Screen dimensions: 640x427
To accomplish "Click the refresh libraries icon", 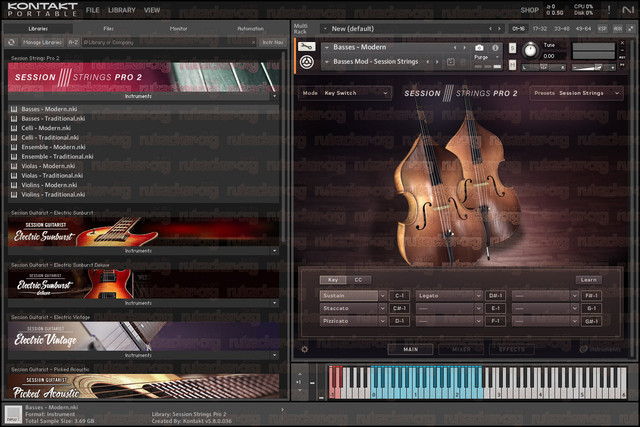I will tap(11, 42).
